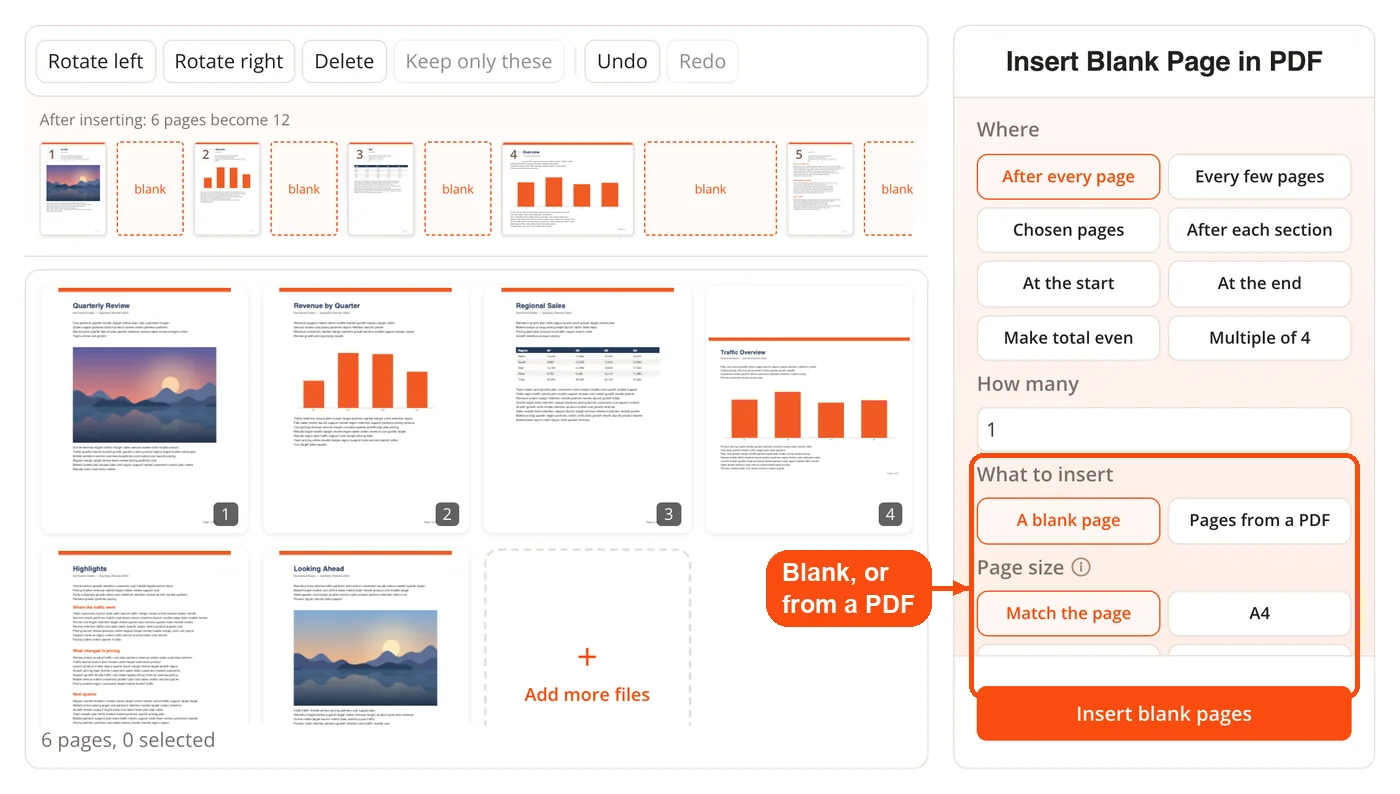Click the Keep only these button
1400x794 pixels.
479,61
